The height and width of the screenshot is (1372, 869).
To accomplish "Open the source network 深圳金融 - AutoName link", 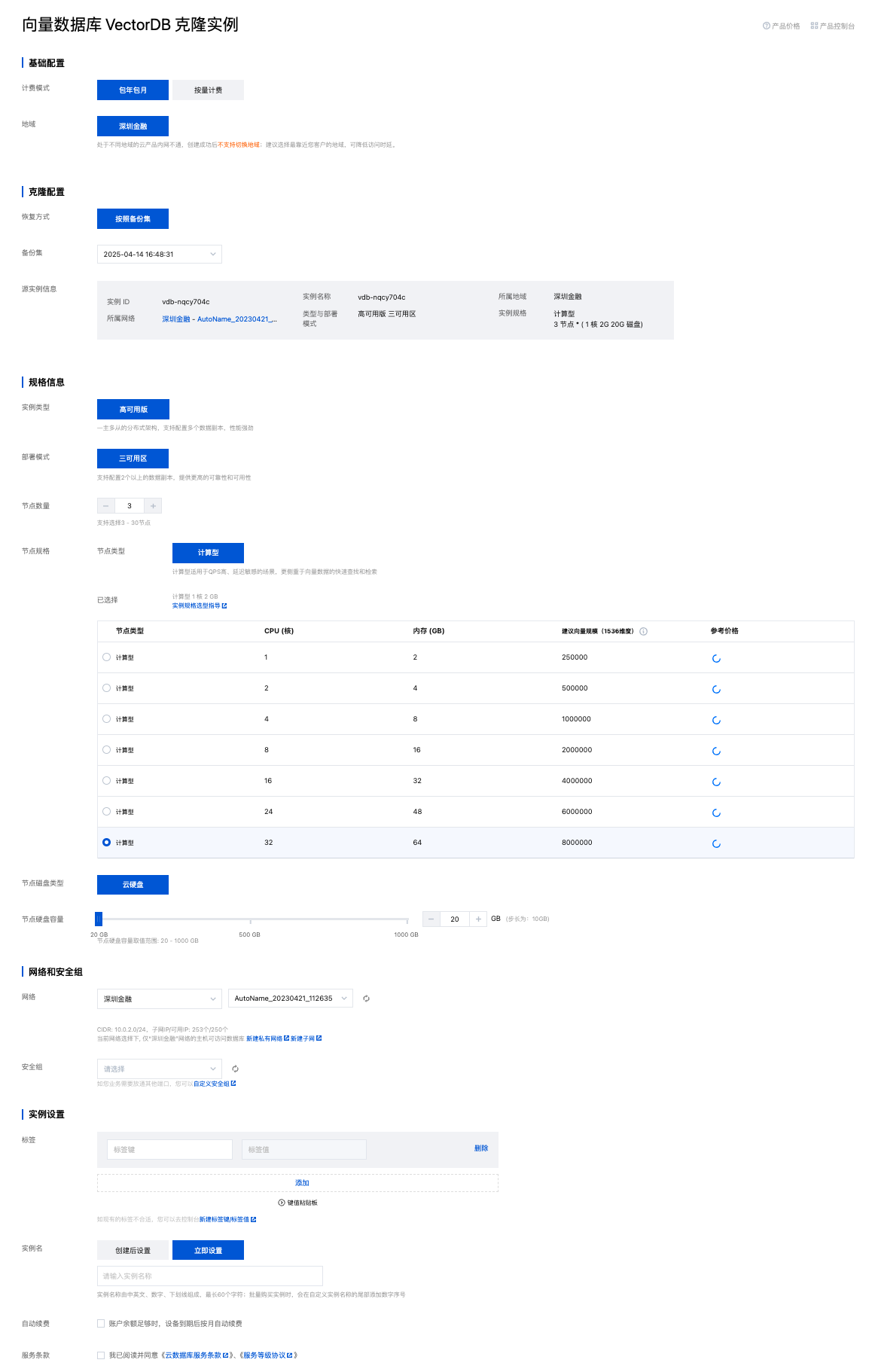I will (x=219, y=319).
